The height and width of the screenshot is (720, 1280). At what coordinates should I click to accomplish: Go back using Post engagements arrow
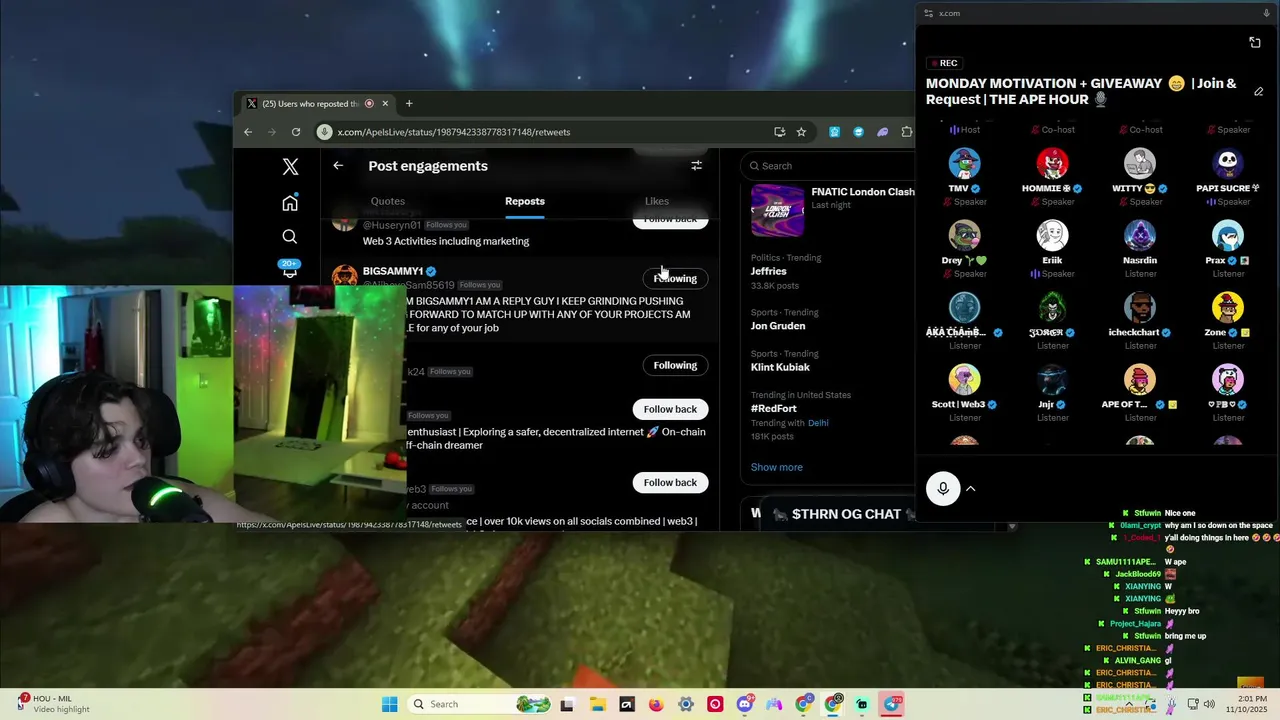point(338,166)
